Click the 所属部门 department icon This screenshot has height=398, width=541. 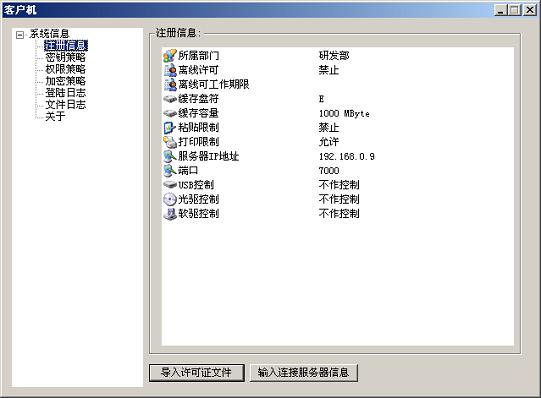pos(170,56)
